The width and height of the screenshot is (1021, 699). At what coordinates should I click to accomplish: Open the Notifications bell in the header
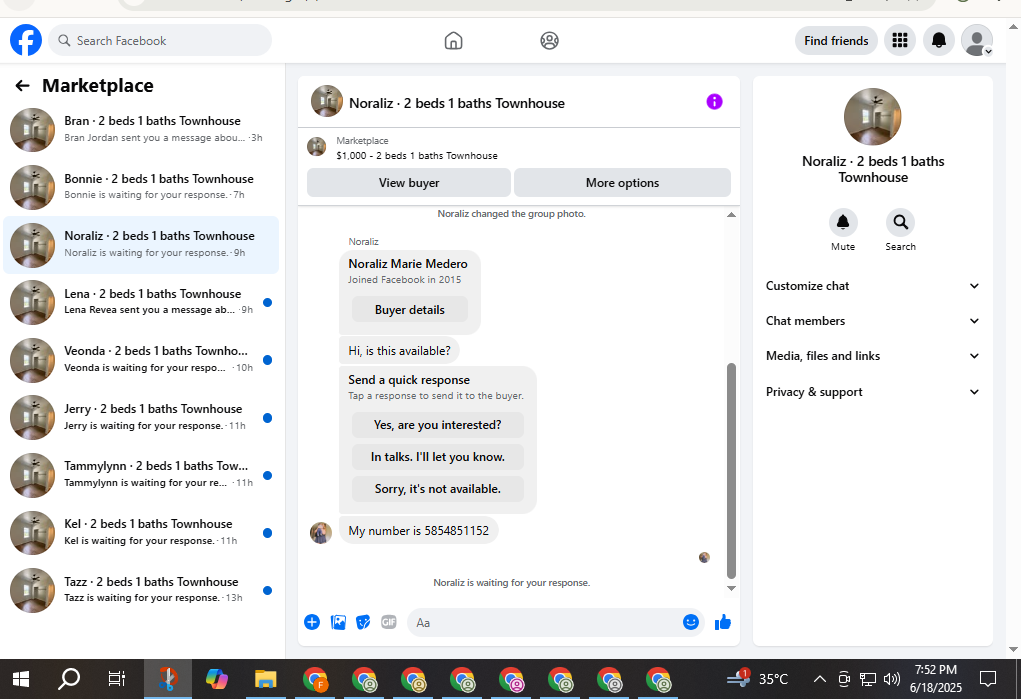[939, 40]
